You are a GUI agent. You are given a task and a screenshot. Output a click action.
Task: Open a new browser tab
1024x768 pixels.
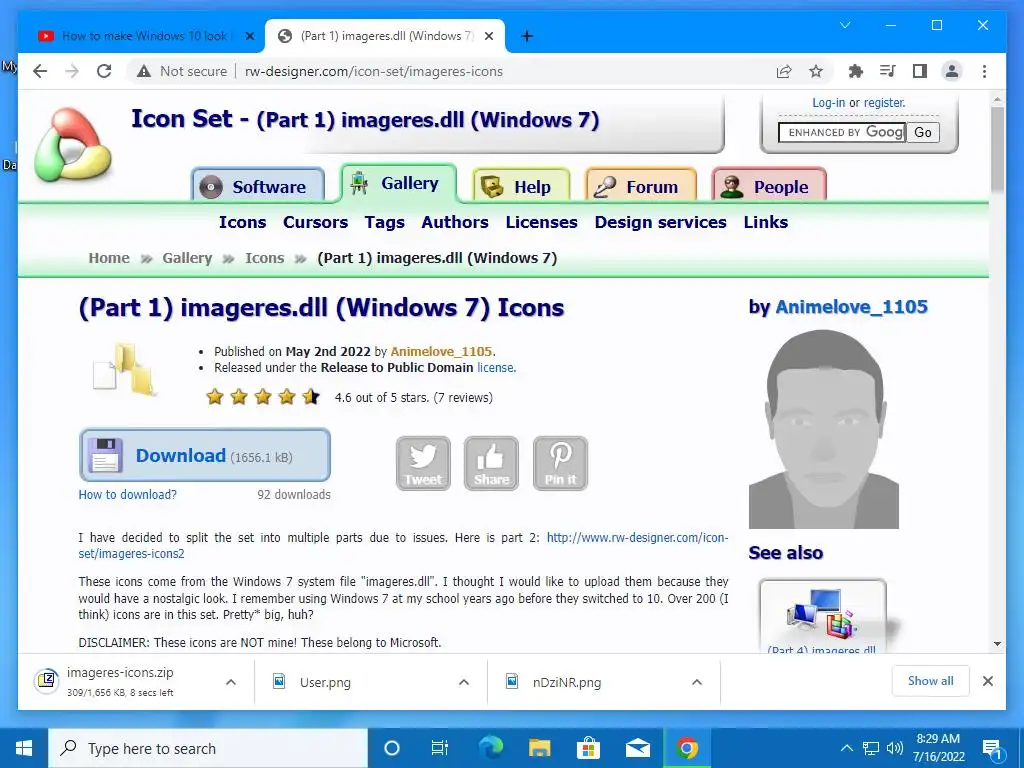pyautogui.click(x=527, y=36)
